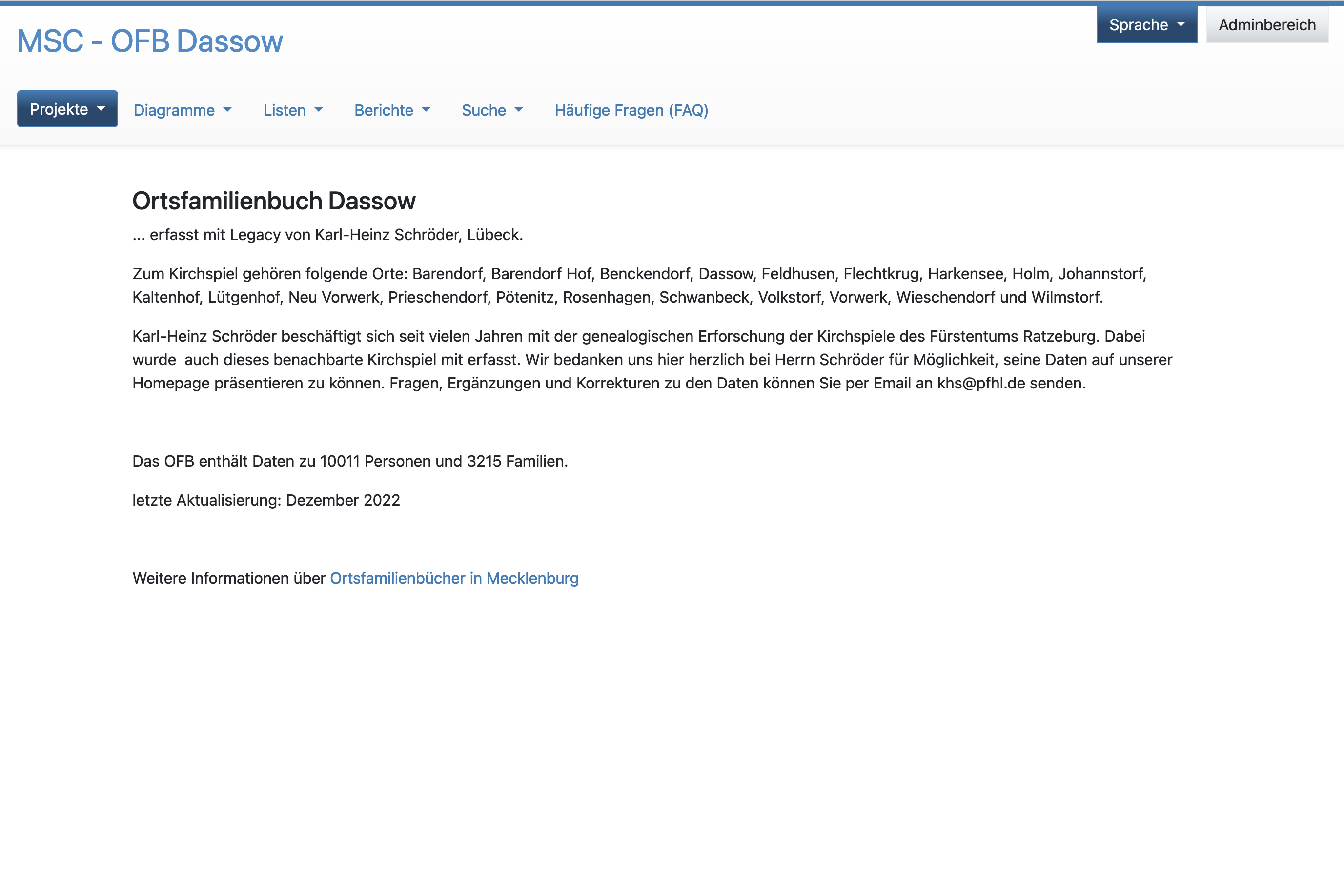Click the letzte Aktualisierung Dezember 2022 line
This screenshot has width=1344, height=896.
pyautogui.click(x=265, y=500)
